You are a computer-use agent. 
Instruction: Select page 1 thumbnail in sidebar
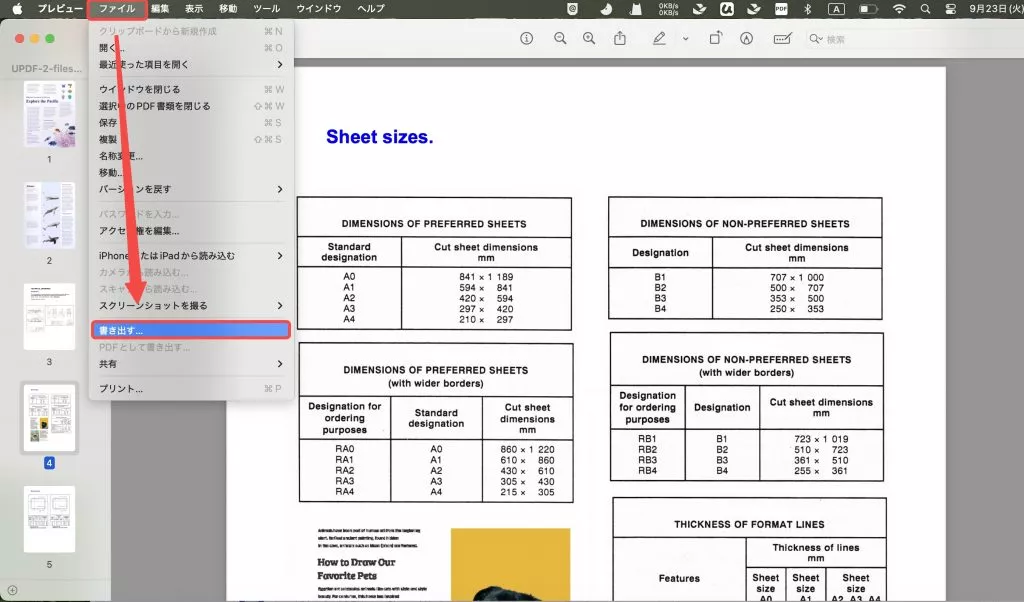tap(50, 114)
